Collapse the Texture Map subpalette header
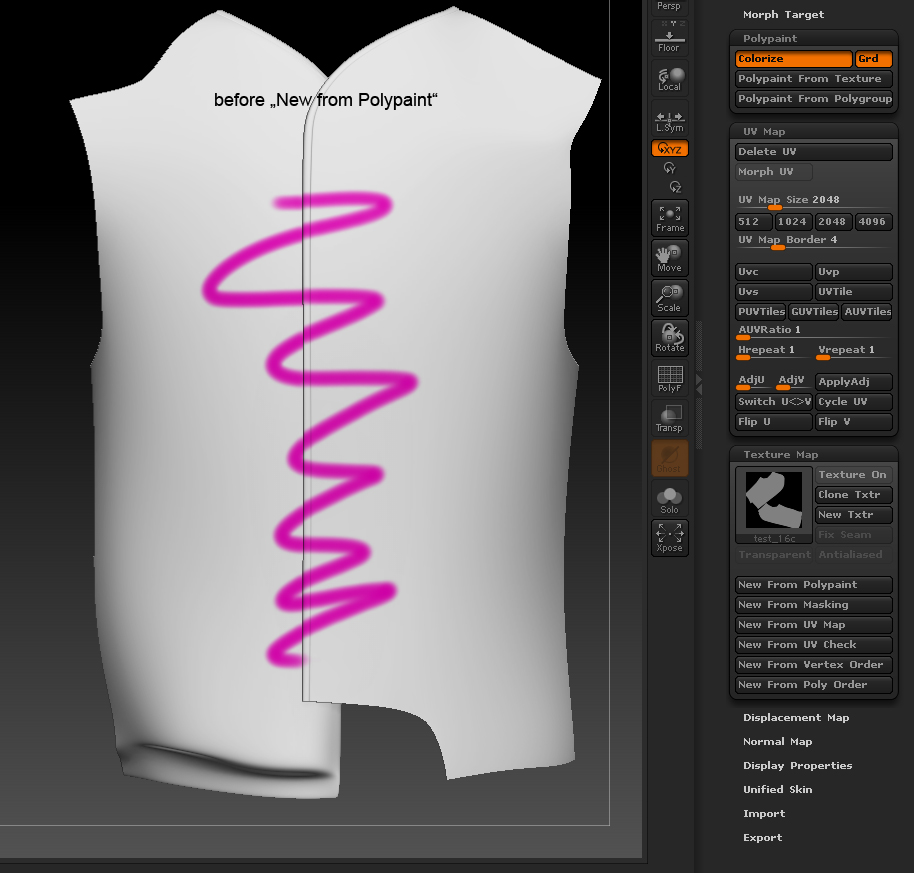The image size is (914, 873). pyautogui.click(x=781, y=455)
